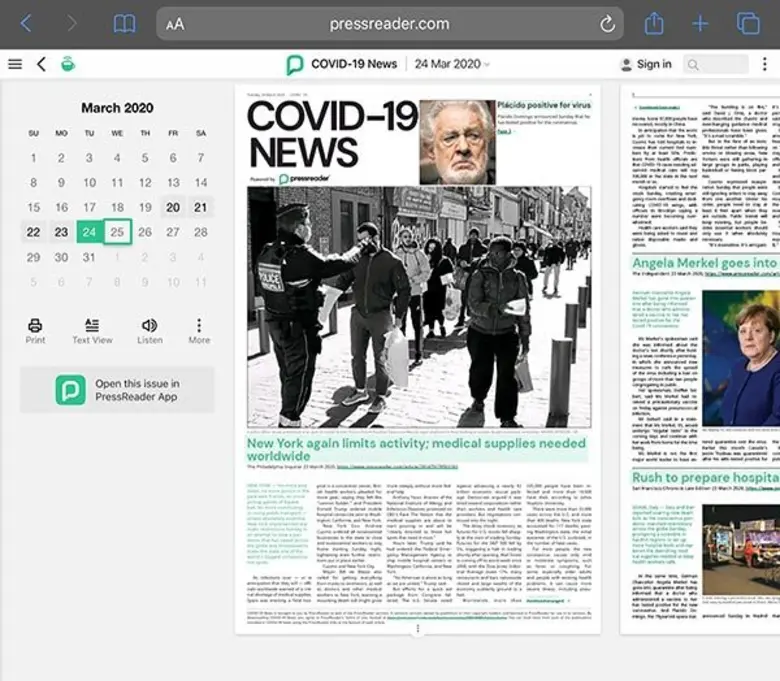The width and height of the screenshot is (780, 681).
Task: Select March 23 in calendar
Action: pyautogui.click(x=61, y=232)
